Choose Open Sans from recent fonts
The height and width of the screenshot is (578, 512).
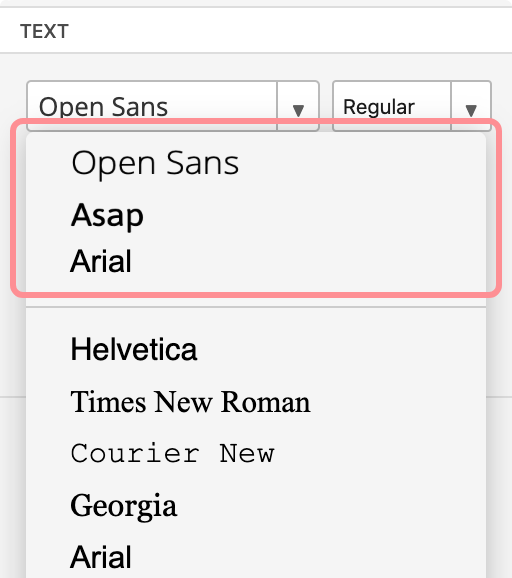[256, 163]
